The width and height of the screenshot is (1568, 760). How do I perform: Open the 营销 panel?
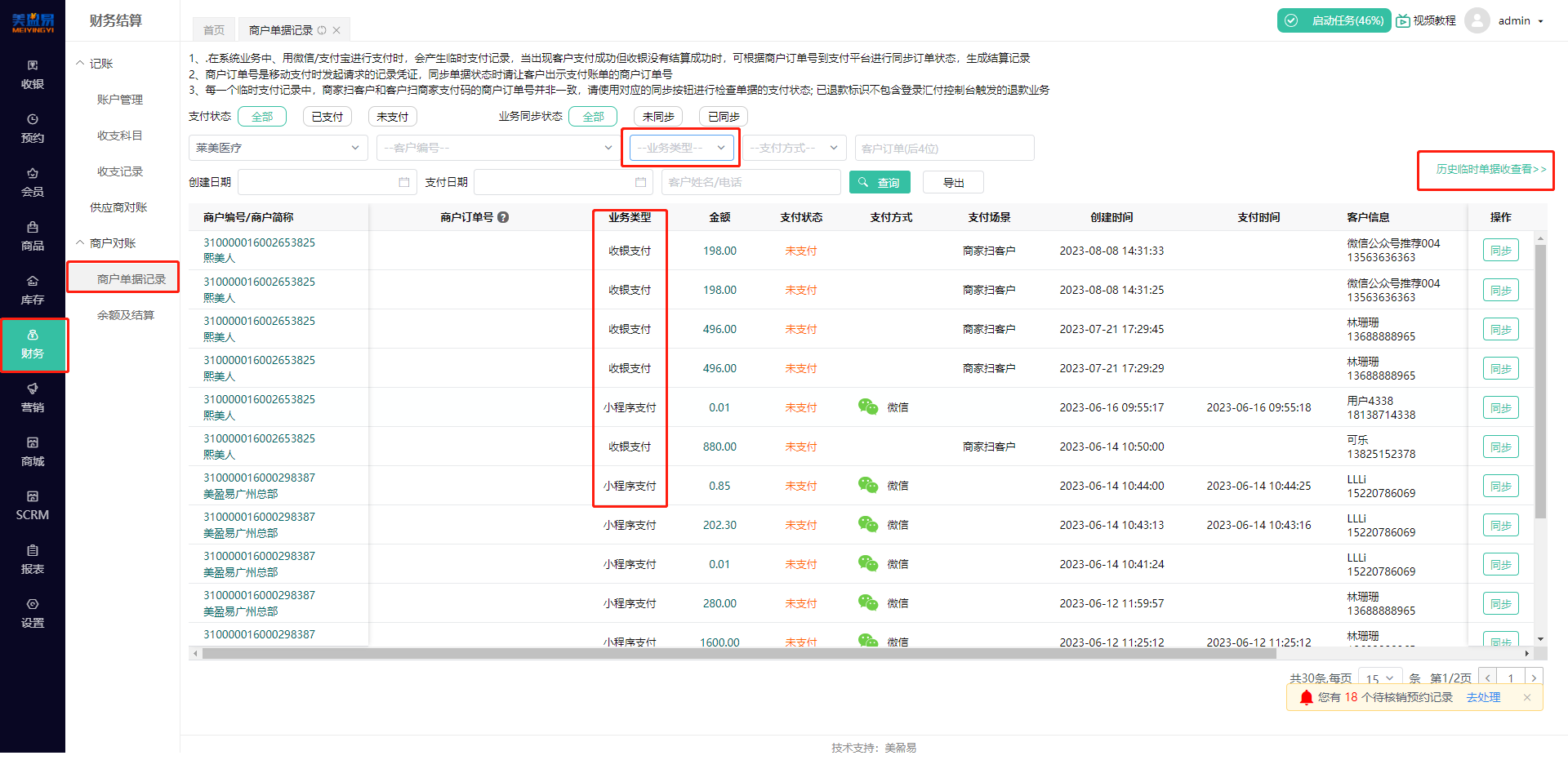pyautogui.click(x=33, y=398)
